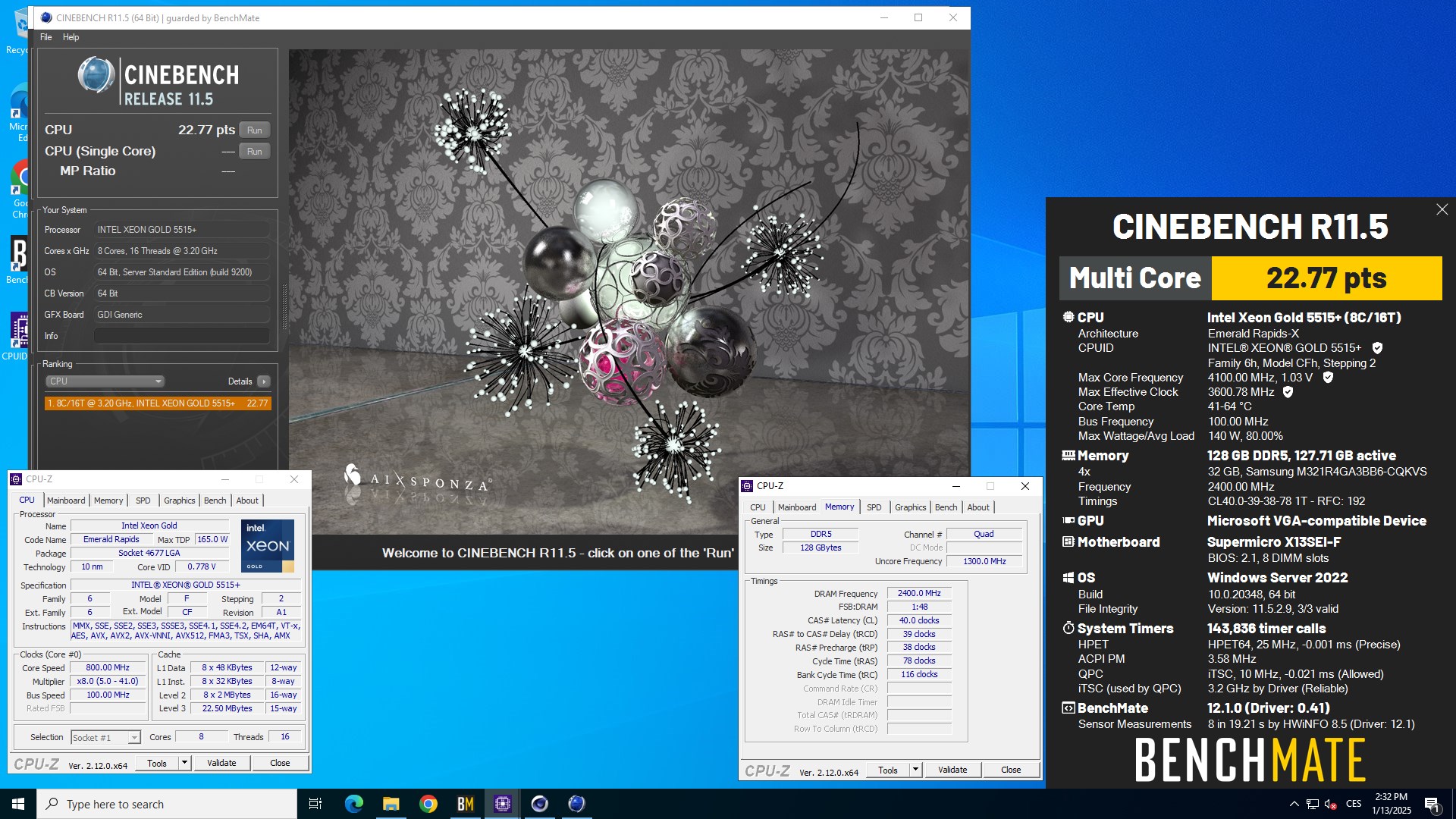Open Cinebench Help menu
This screenshot has height=819, width=1456.
pyautogui.click(x=71, y=37)
